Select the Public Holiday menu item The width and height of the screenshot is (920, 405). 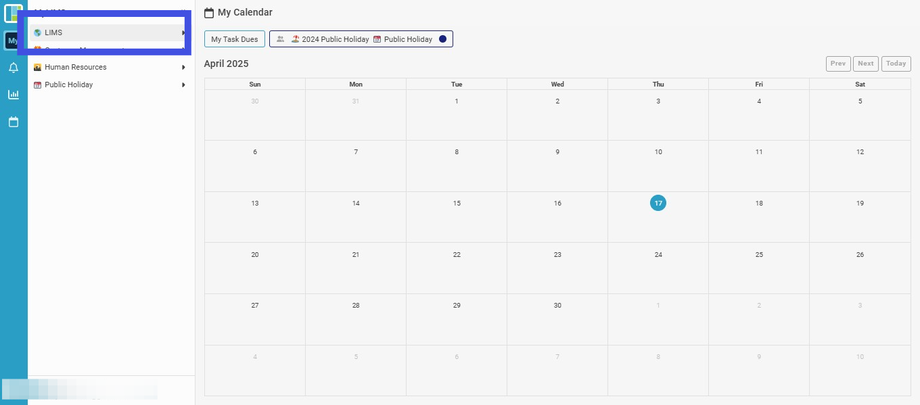pos(69,85)
